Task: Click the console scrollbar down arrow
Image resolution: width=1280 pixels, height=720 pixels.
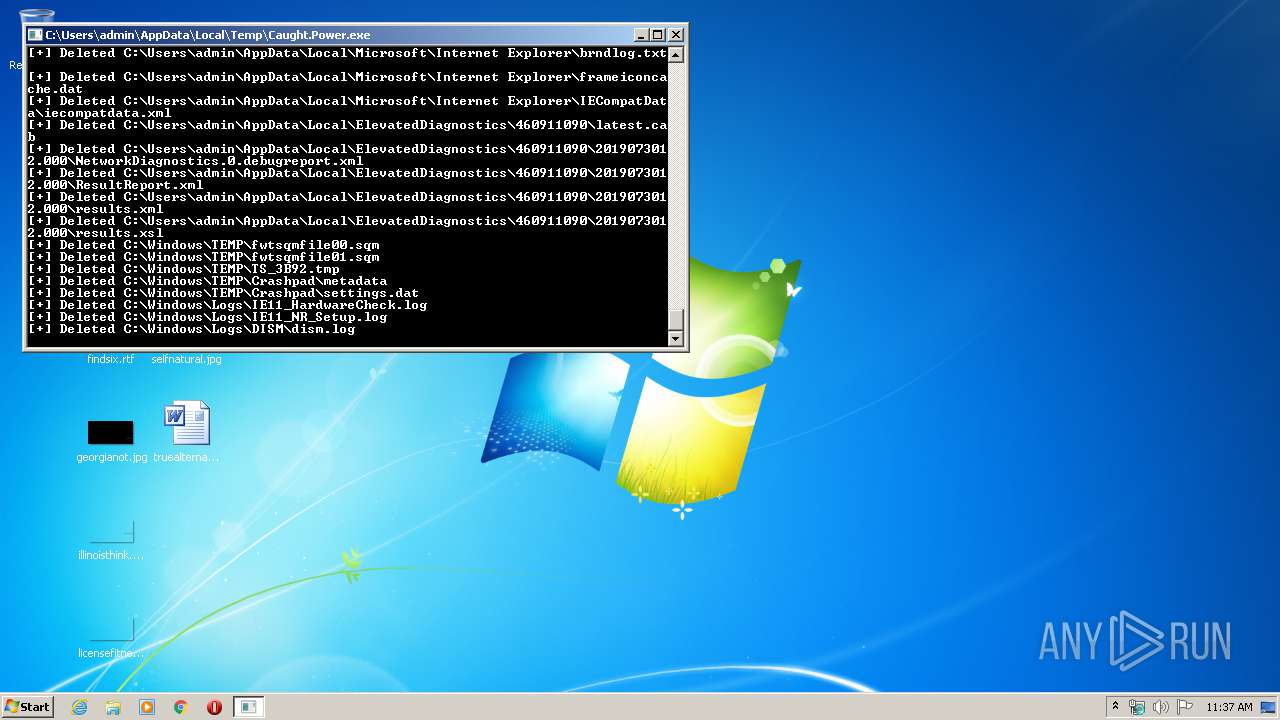Action: click(676, 339)
